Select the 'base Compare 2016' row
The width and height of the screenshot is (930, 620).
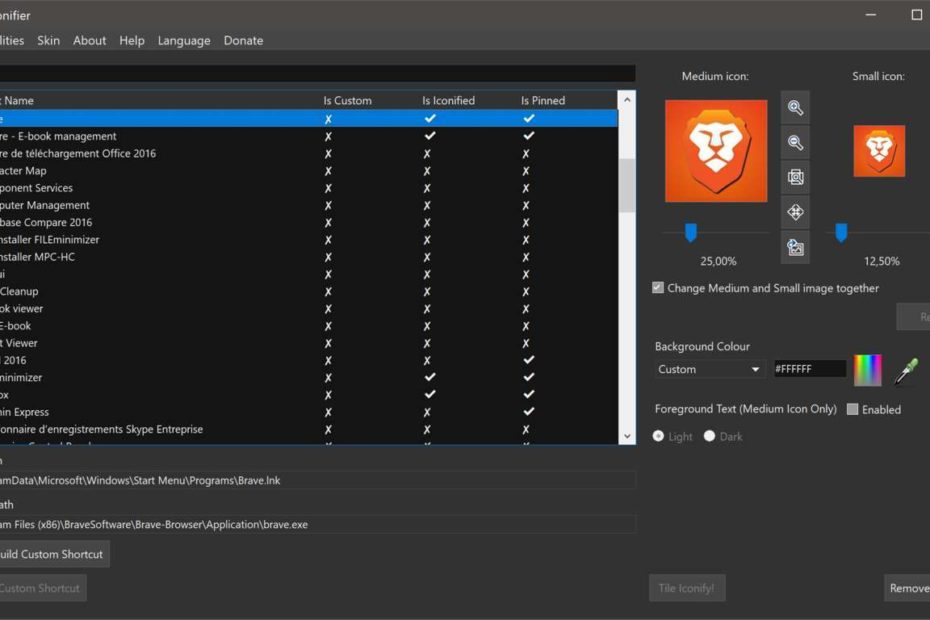point(308,222)
